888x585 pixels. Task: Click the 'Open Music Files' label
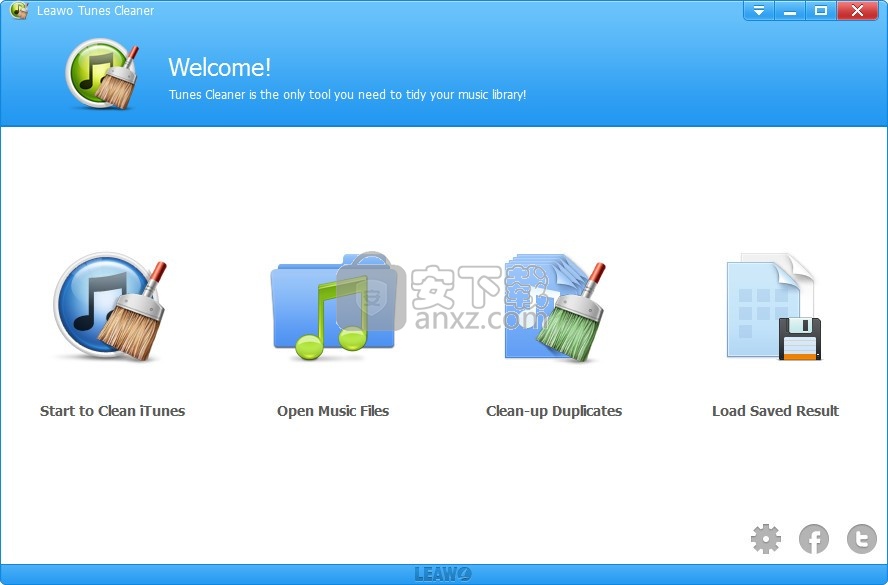click(333, 411)
